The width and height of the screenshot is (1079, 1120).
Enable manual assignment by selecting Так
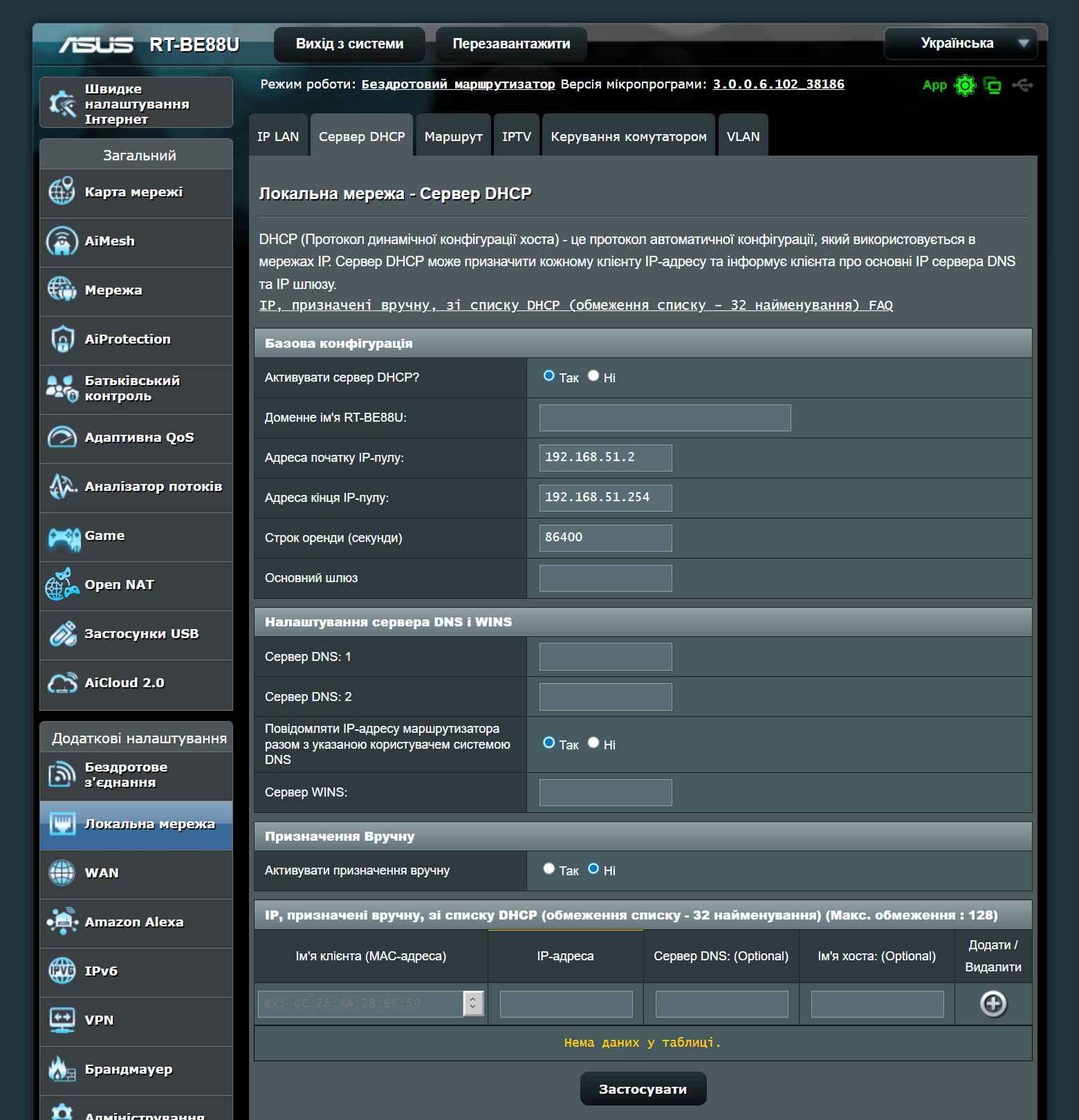549,869
